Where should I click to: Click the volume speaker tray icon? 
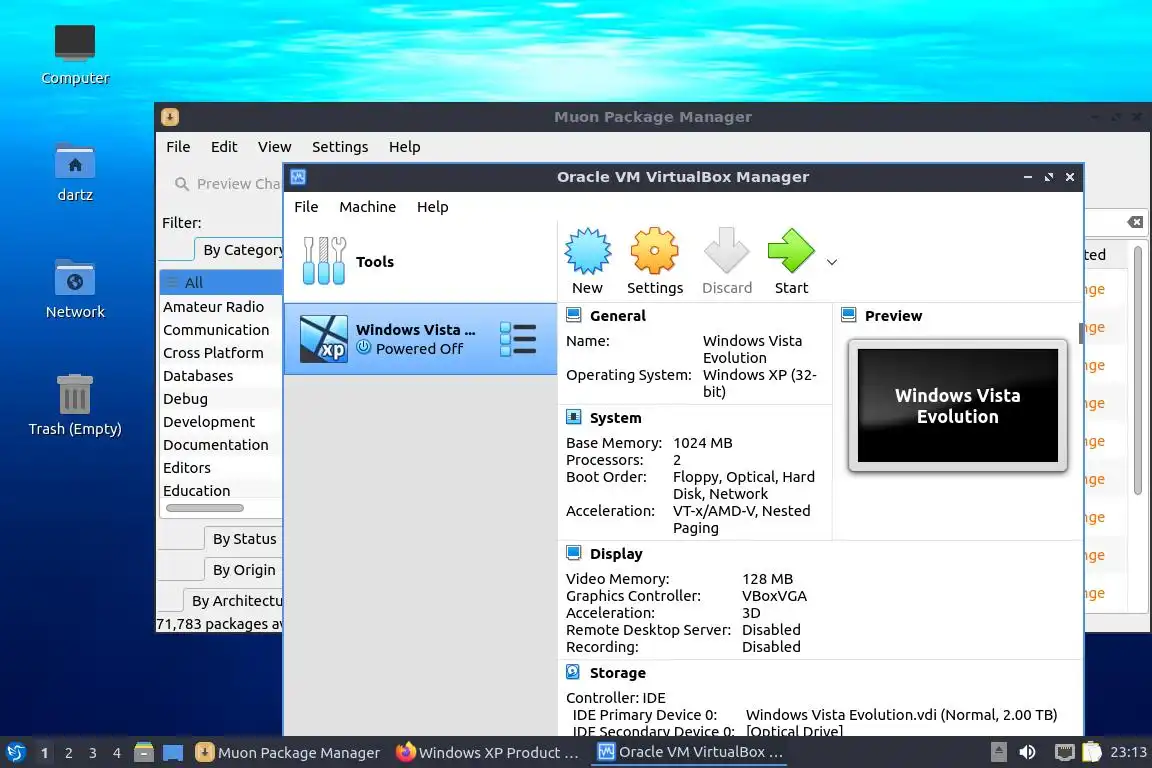1027,753
